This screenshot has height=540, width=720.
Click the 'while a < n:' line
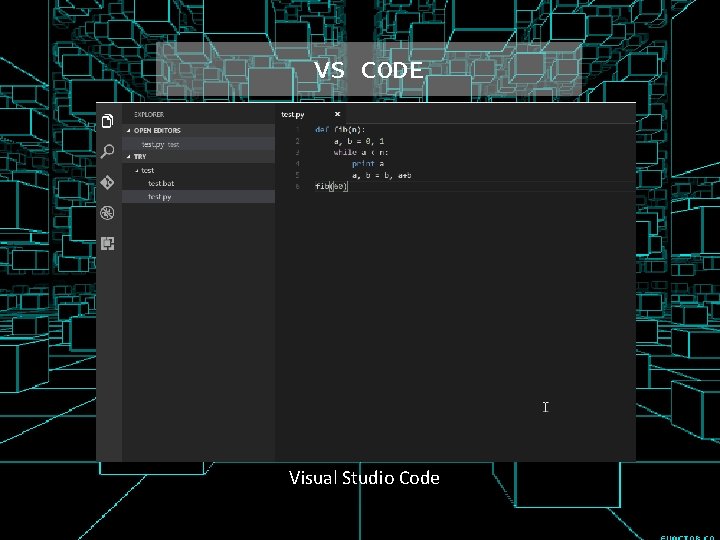361,152
